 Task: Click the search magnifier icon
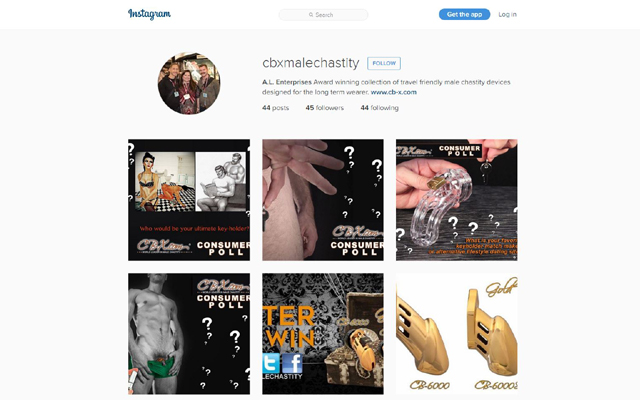pyautogui.click(x=311, y=15)
